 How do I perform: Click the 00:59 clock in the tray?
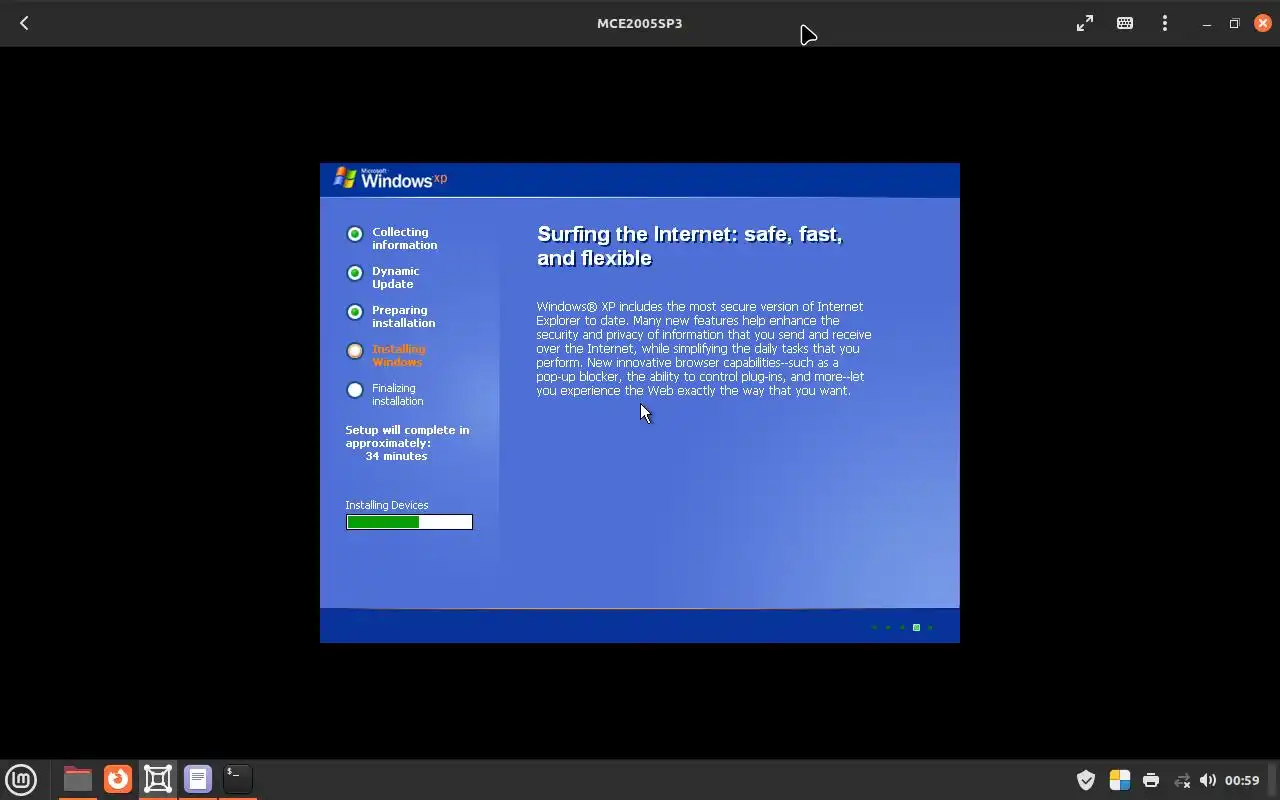tap(1242, 780)
